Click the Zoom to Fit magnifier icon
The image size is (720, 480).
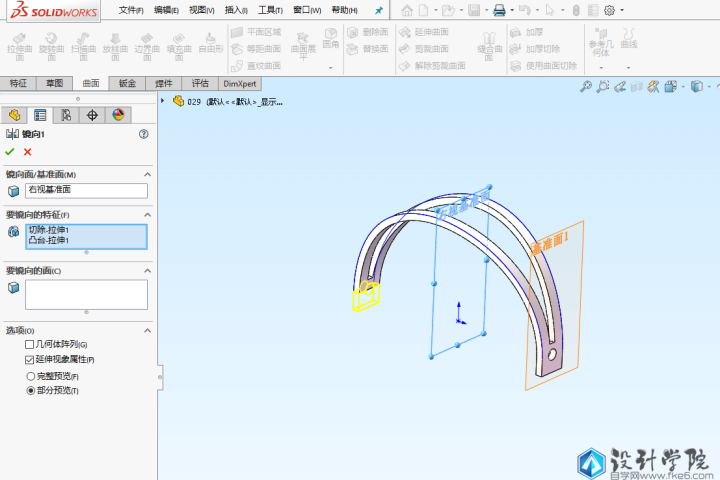point(586,87)
